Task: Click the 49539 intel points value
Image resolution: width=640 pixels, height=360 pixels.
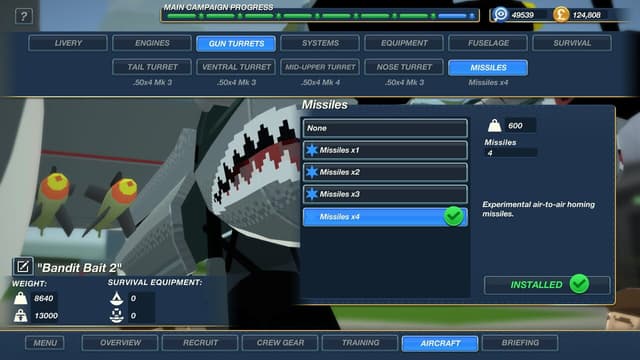Action: point(522,15)
